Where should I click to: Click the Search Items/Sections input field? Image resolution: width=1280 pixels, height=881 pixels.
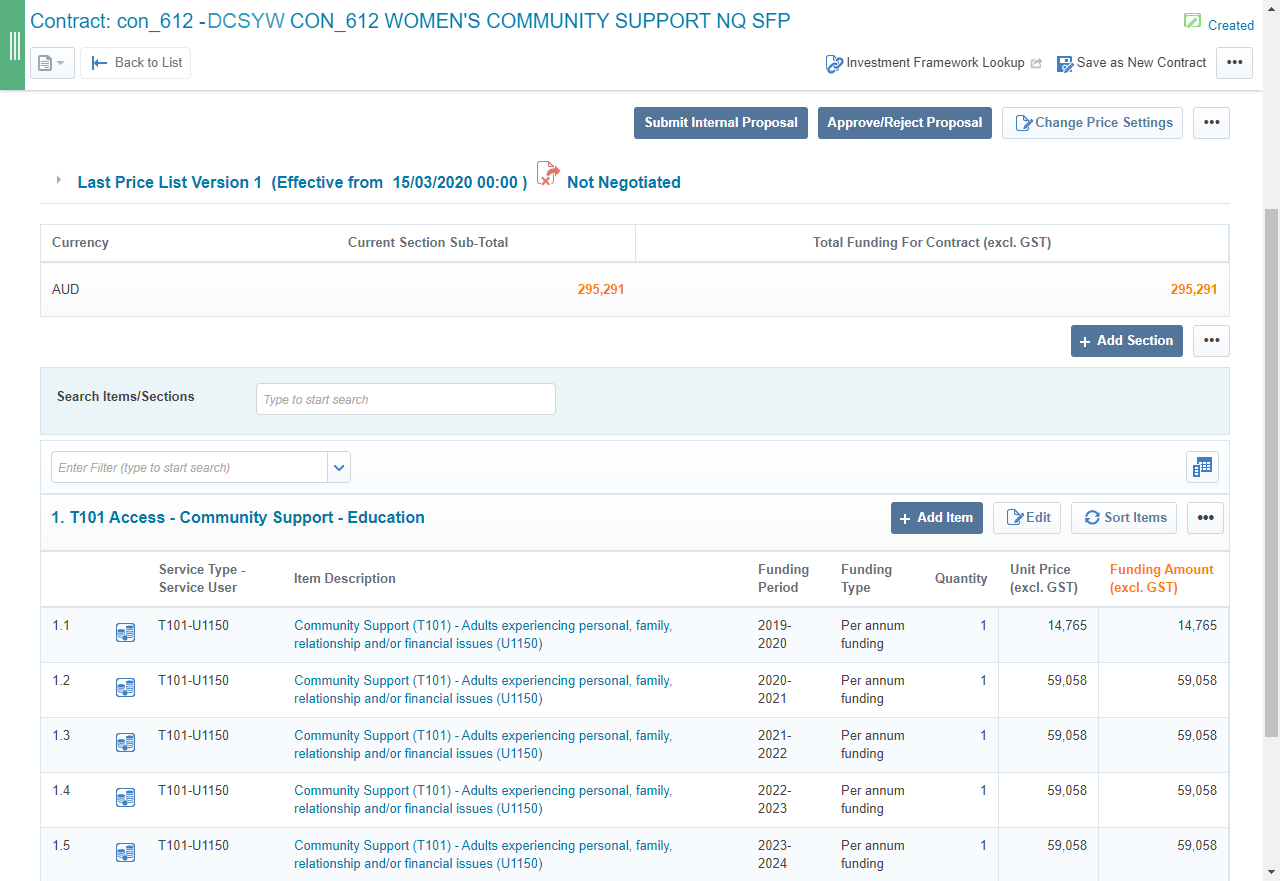405,399
